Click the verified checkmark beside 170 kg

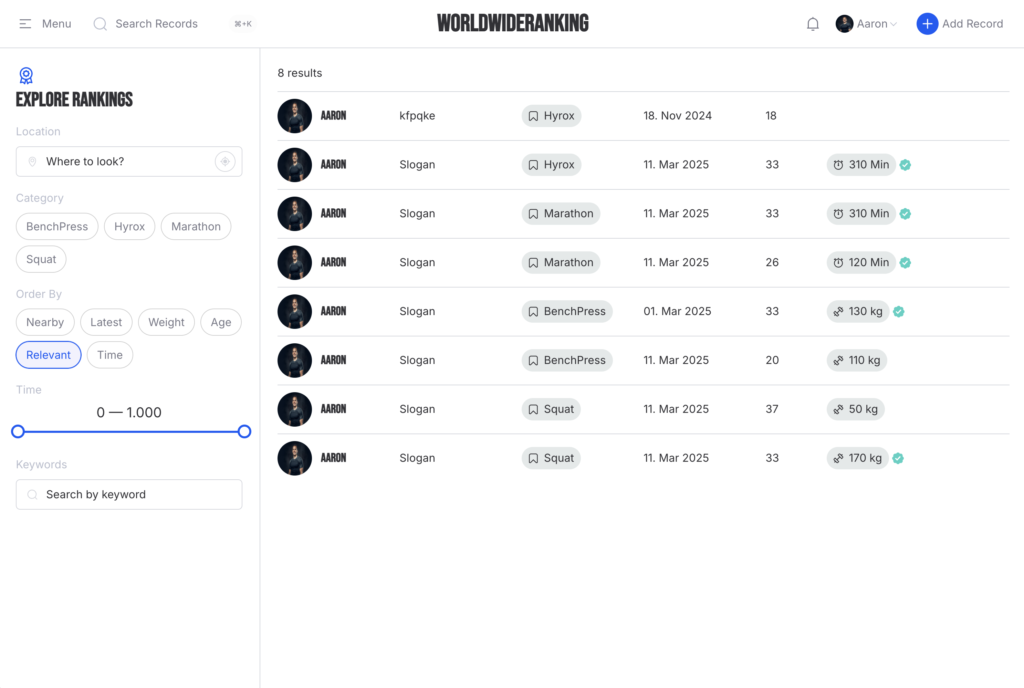pos(898,458)
